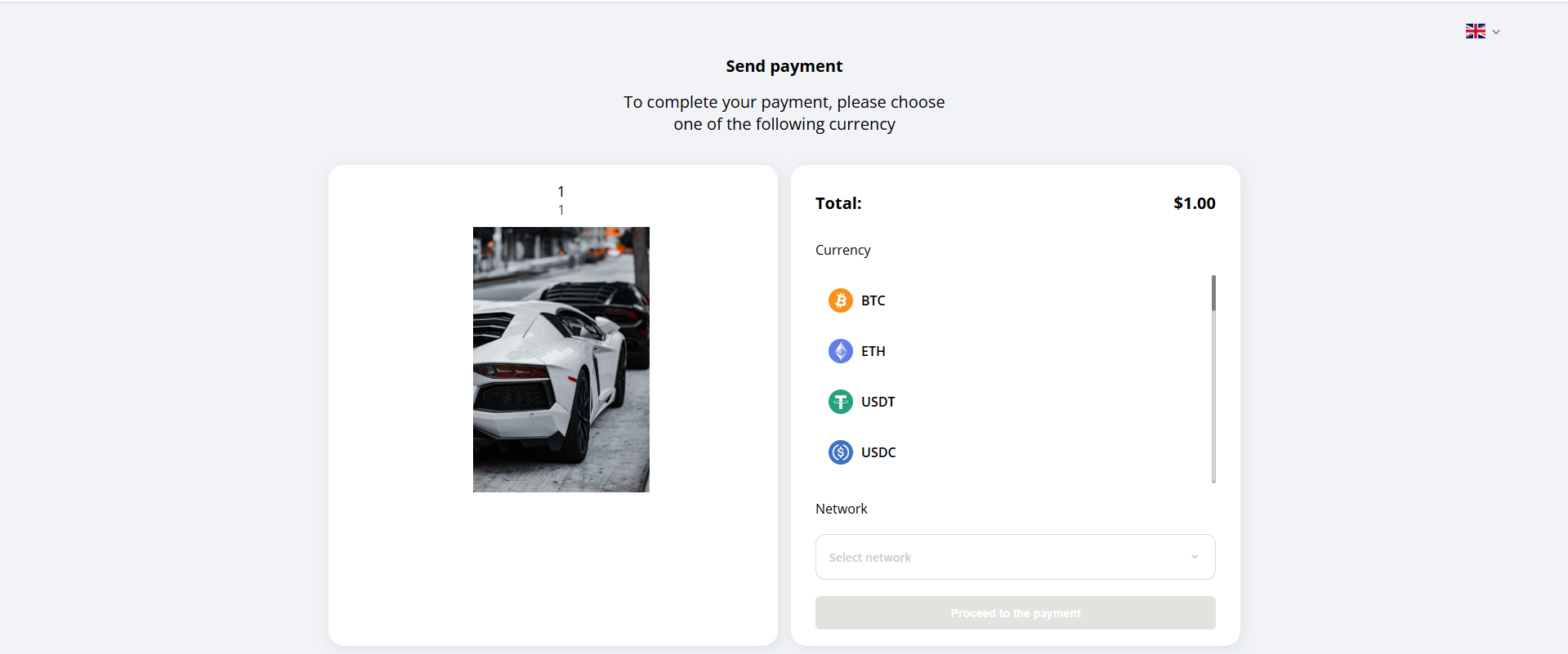The width and height of the screenshot is (1568, 654).
Task: Click the Currency section label
Action: [842, 250]
